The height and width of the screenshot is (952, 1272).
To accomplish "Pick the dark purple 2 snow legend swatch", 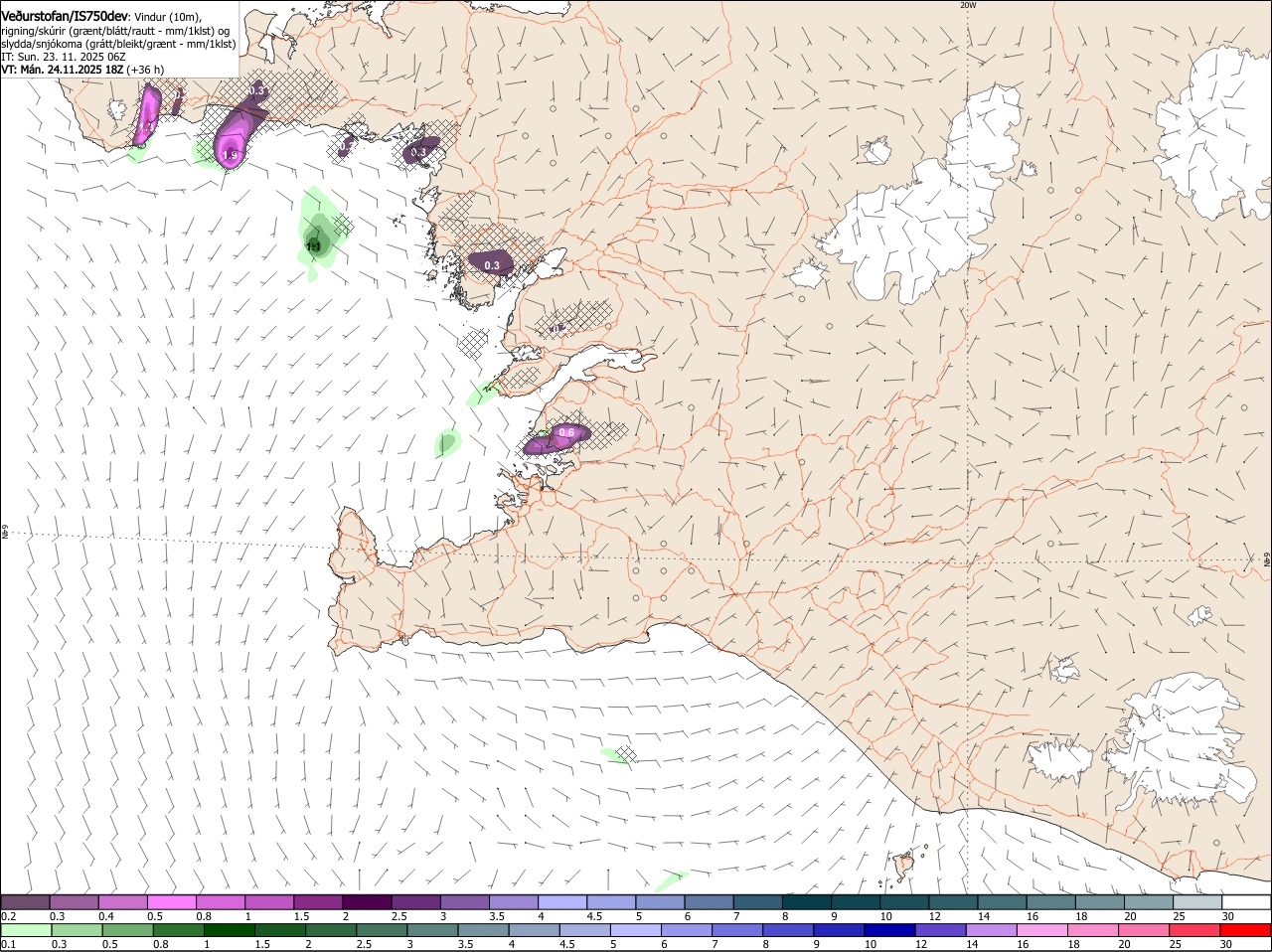I will click(x=367, y=902).
